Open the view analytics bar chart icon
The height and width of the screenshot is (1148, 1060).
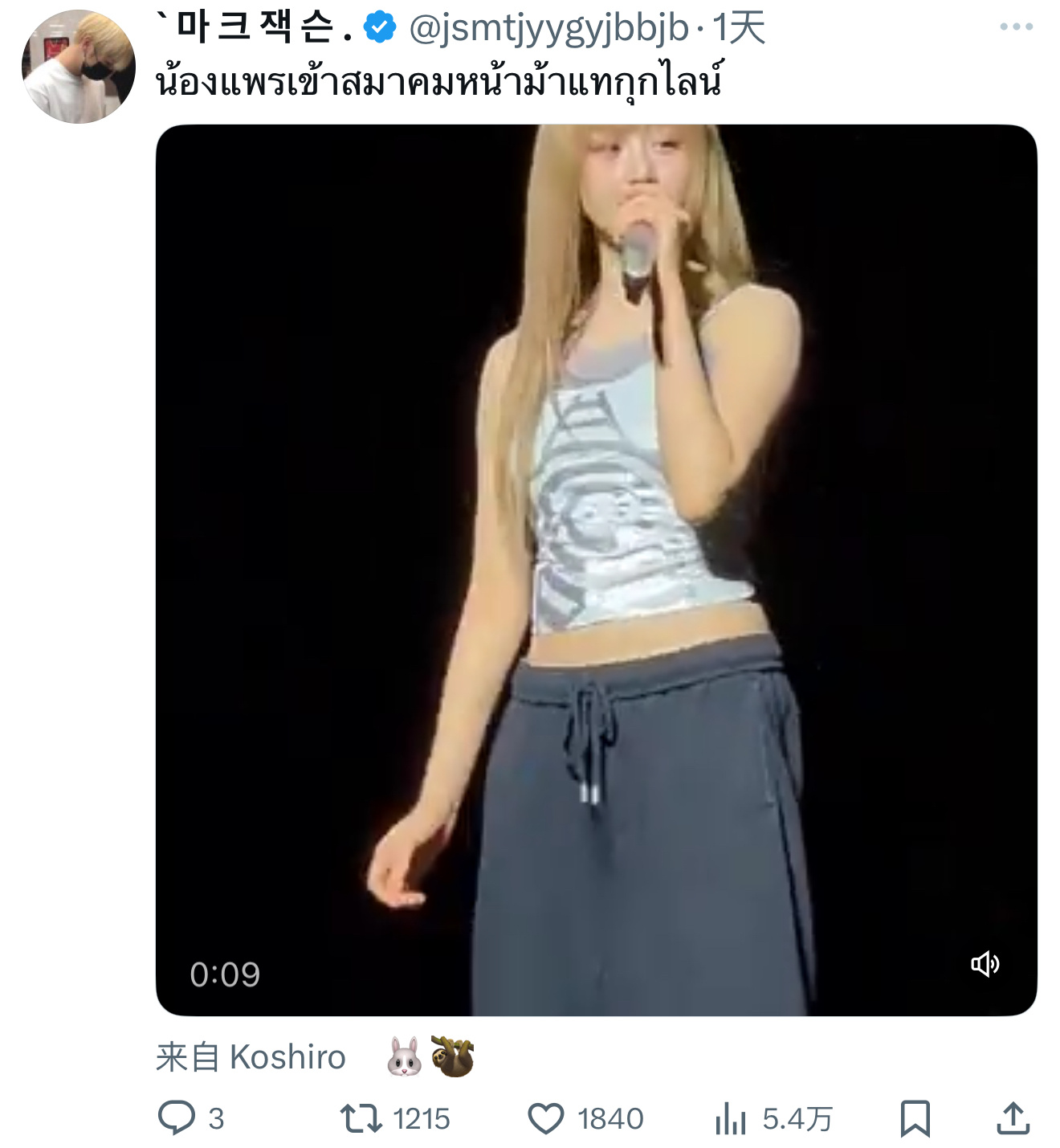click(x=731, y=1118)
